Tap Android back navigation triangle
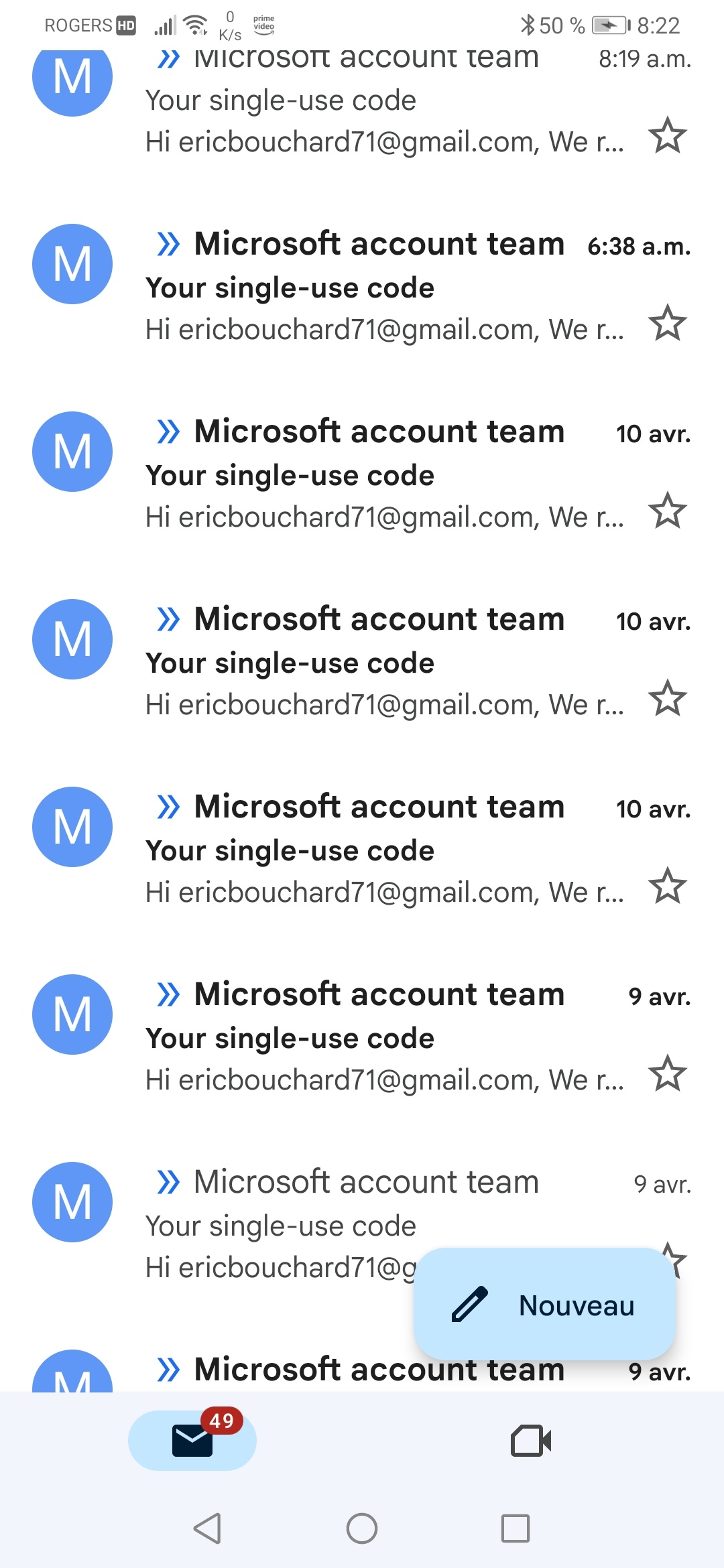Screen dimensions: 724x1568 [x=207, y=1528]
